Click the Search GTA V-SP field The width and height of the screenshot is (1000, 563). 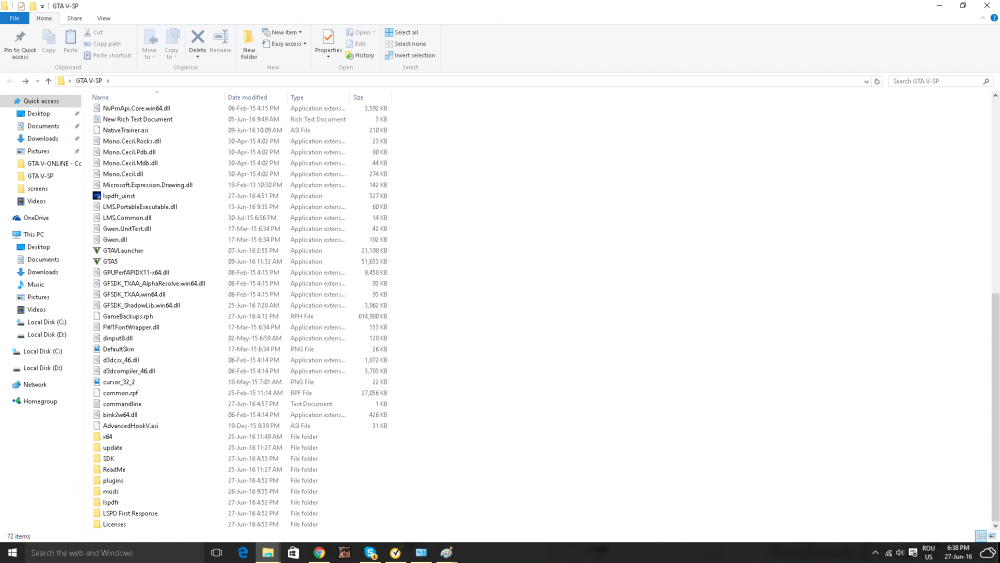click(939, 82)
